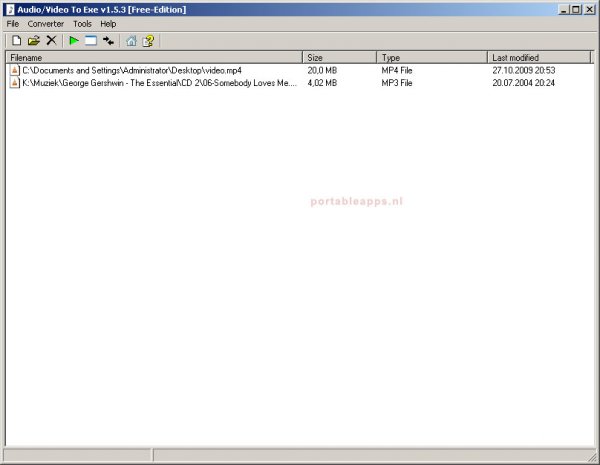Image resolution: width=600 pixels, height=465 pixels.
Task: Click the file icon beside Somebody Loves Me
Action: click(x=15, y=83)
